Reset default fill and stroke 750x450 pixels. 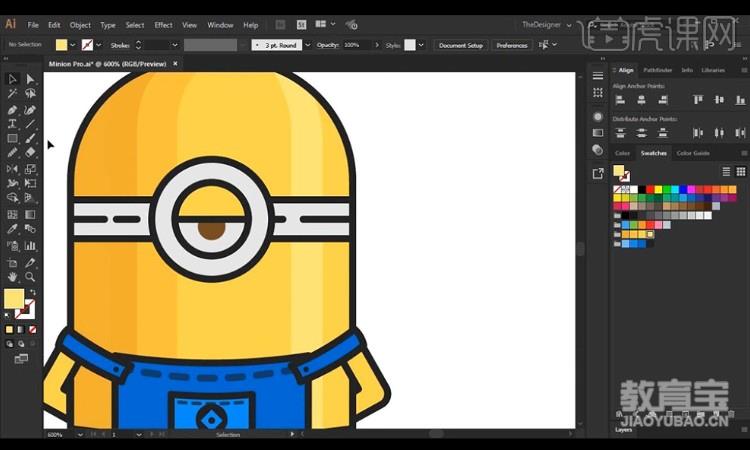point(7,316)
